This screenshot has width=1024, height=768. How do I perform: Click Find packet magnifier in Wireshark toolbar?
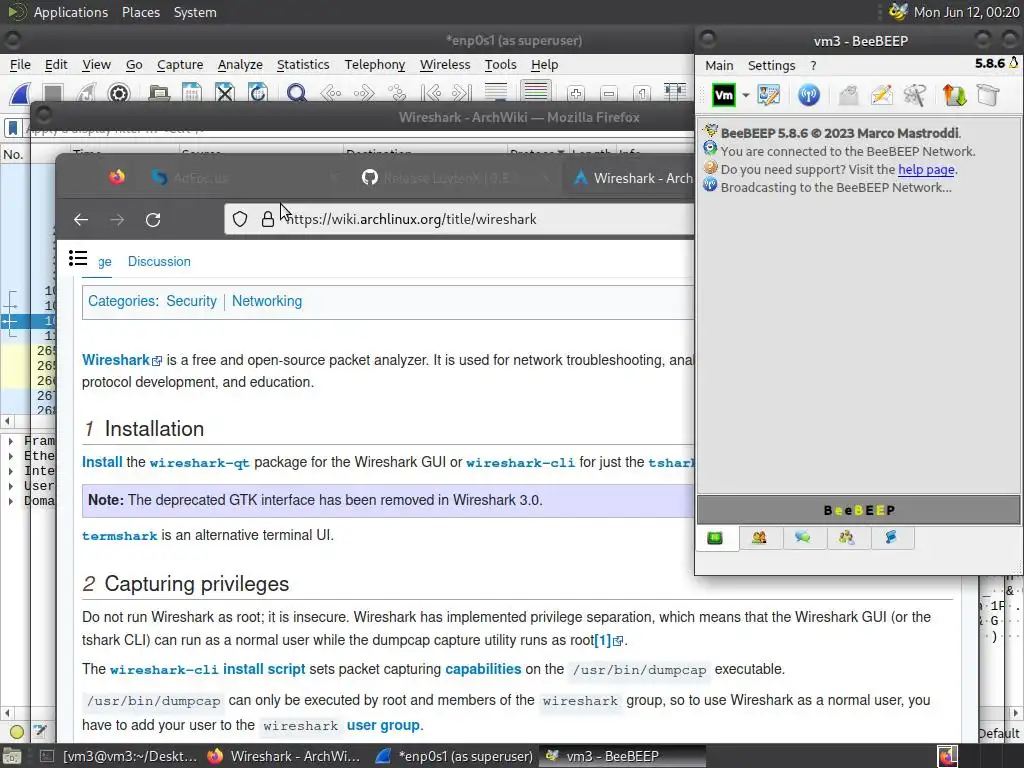coord(296,93)
